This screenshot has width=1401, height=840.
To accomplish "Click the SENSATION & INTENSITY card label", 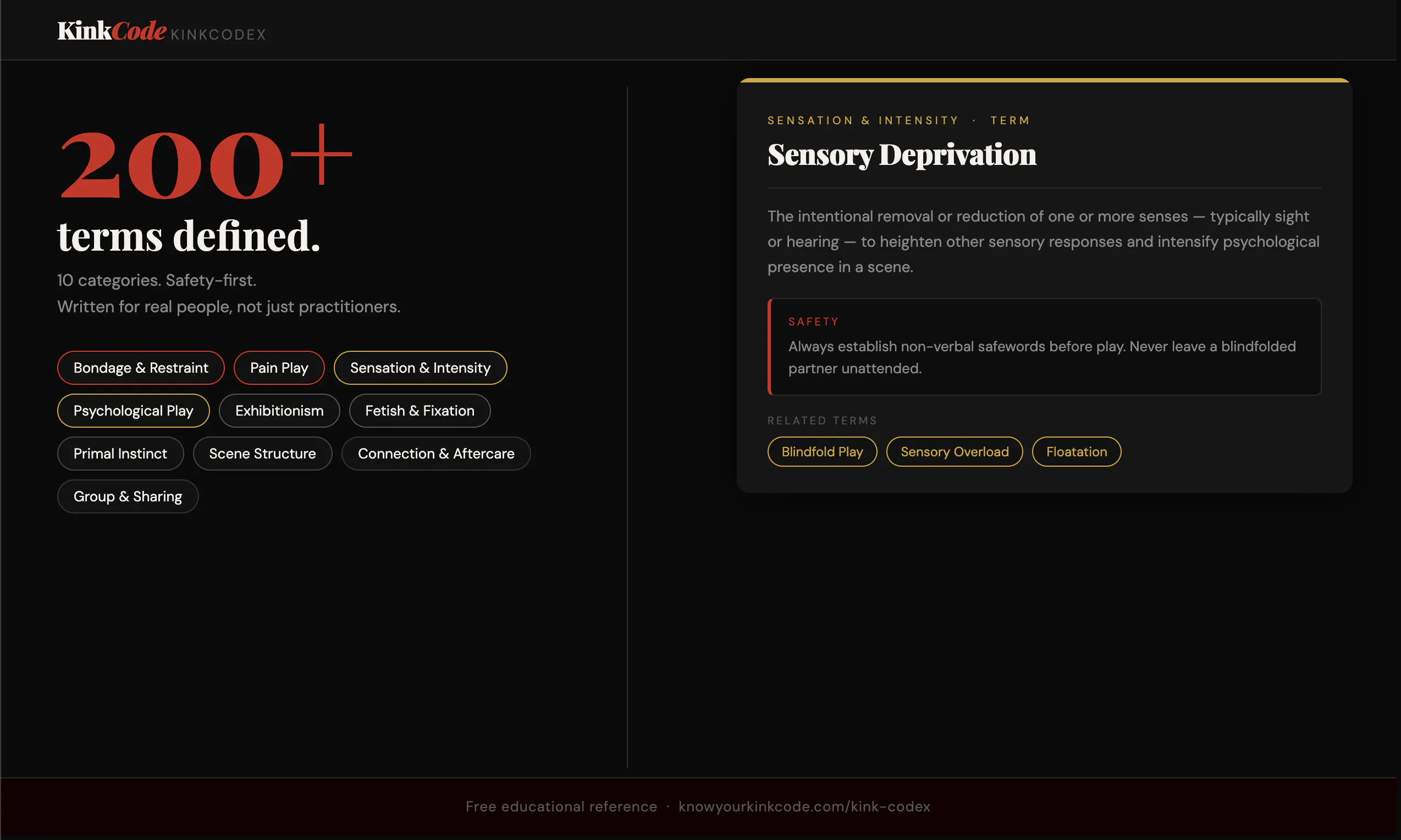I will pos(863,120).
